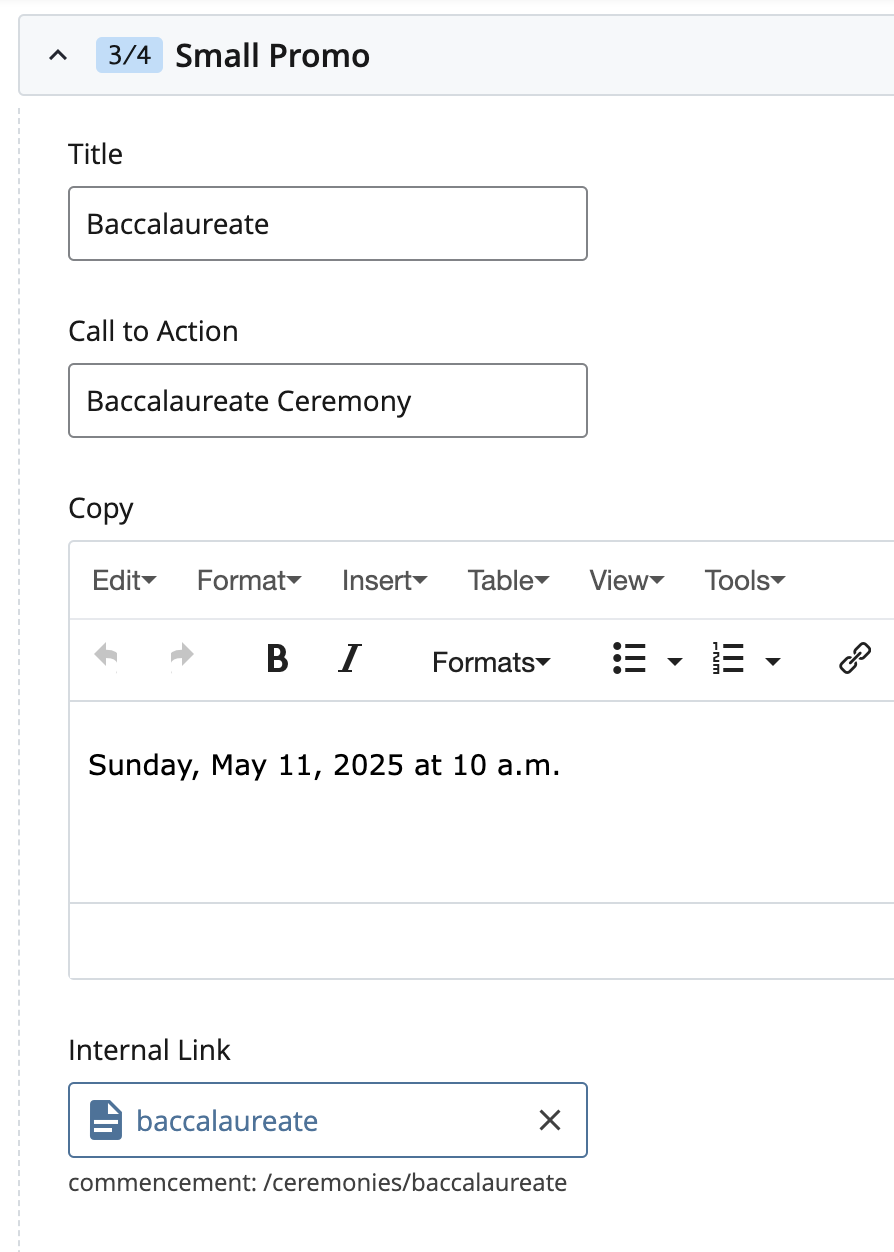Screen dimensions: 894x1252
Task: Apply Bold formatting in the Copy editor
Action: coord(277,658)
